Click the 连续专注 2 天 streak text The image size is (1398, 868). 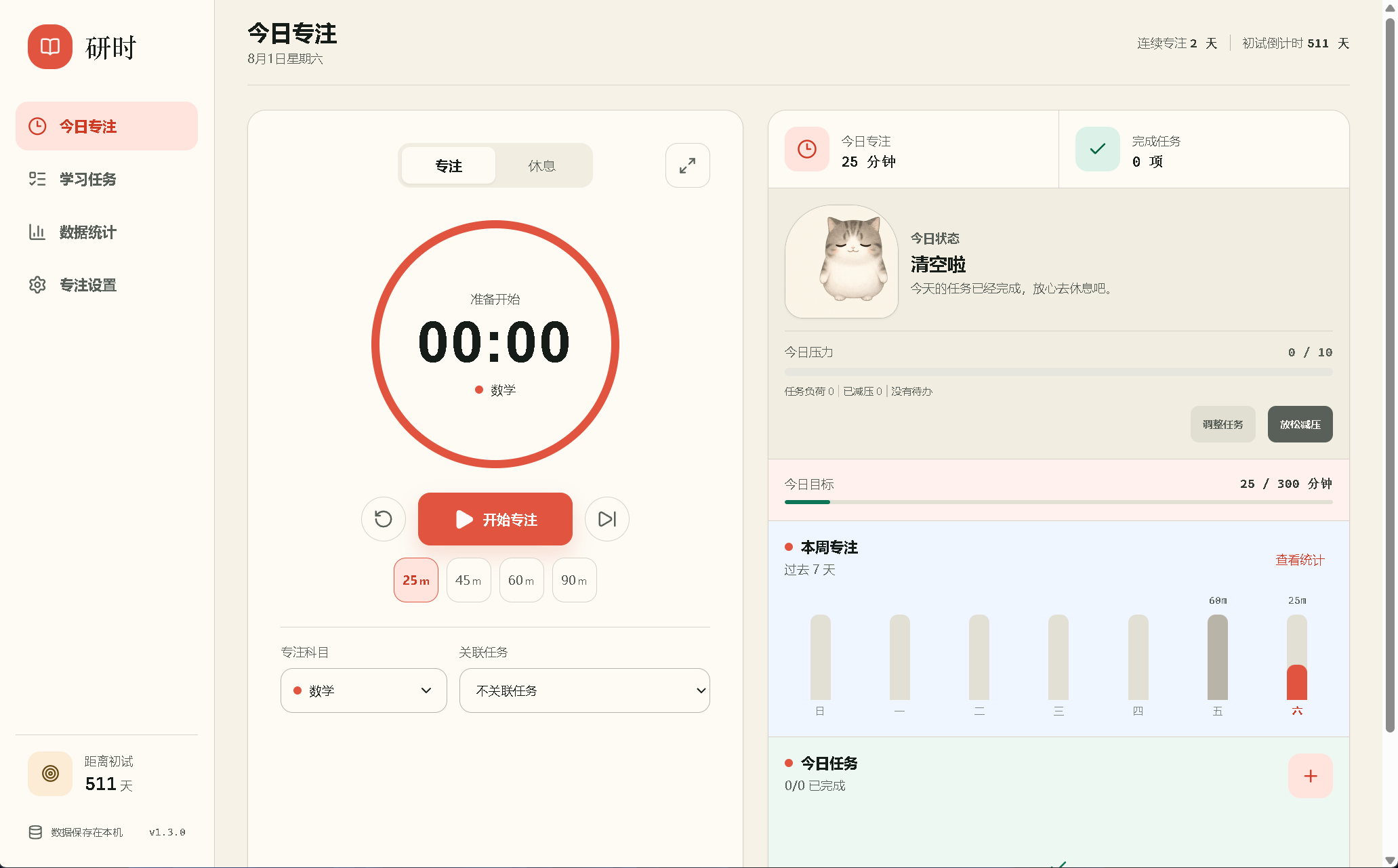click(x=1177, y=43)
